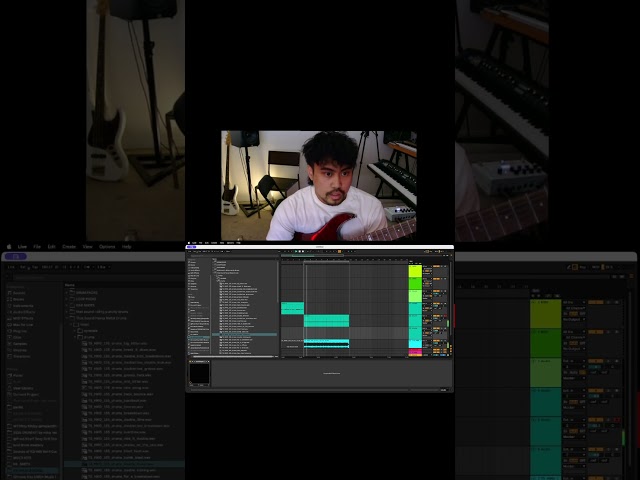This screenshot has height=480, width=640.
Task: Select Templates category in the blurred background browser
Action: [x=19, y=356]
